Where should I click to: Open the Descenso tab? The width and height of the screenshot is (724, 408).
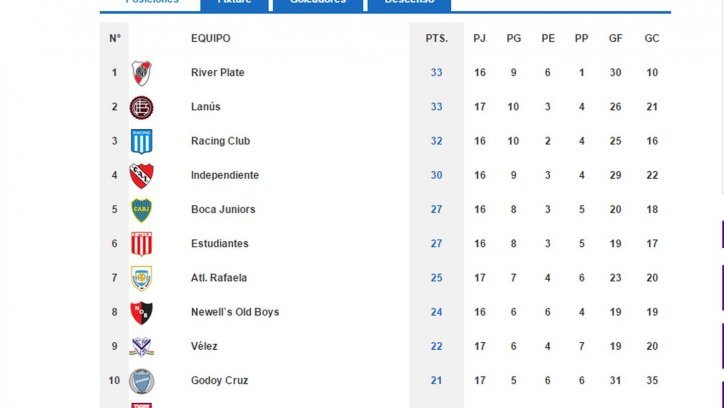(x=409, y=3)
